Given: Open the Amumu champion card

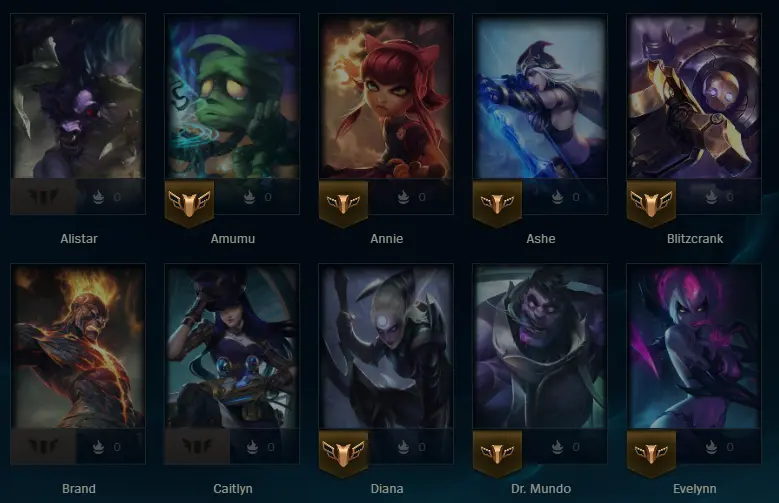Looking at the screenshot, I should (232, 96).
